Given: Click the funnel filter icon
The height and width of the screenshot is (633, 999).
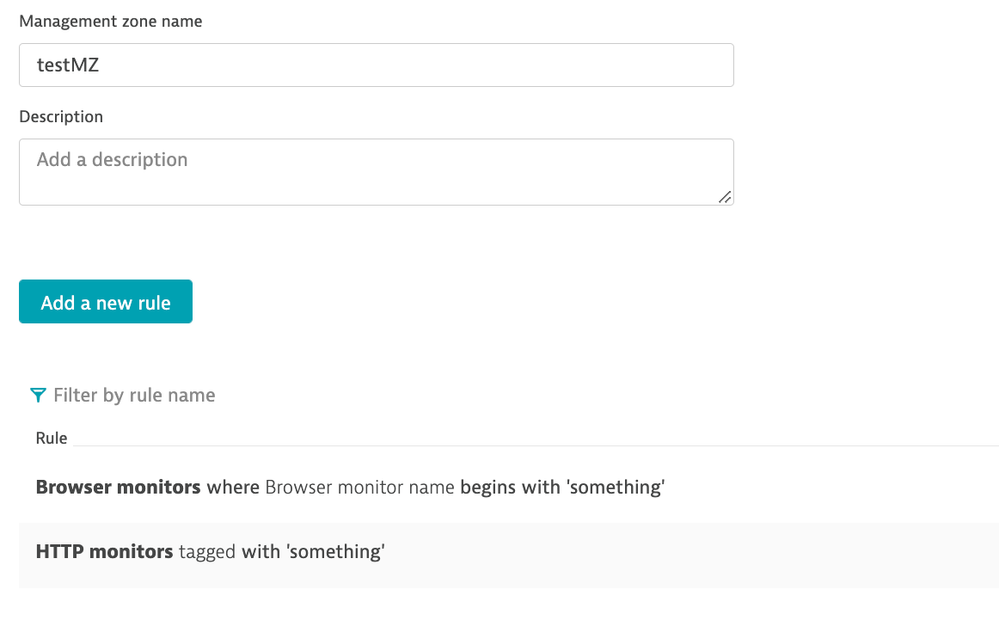Looking at the screenshot, I should coord(38,395).
